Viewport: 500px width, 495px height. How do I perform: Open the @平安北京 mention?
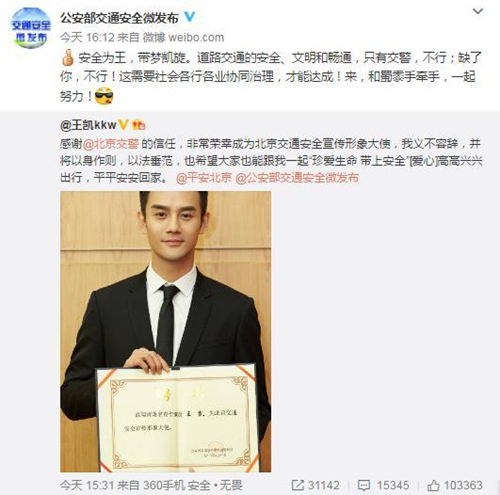click(204, 178)
